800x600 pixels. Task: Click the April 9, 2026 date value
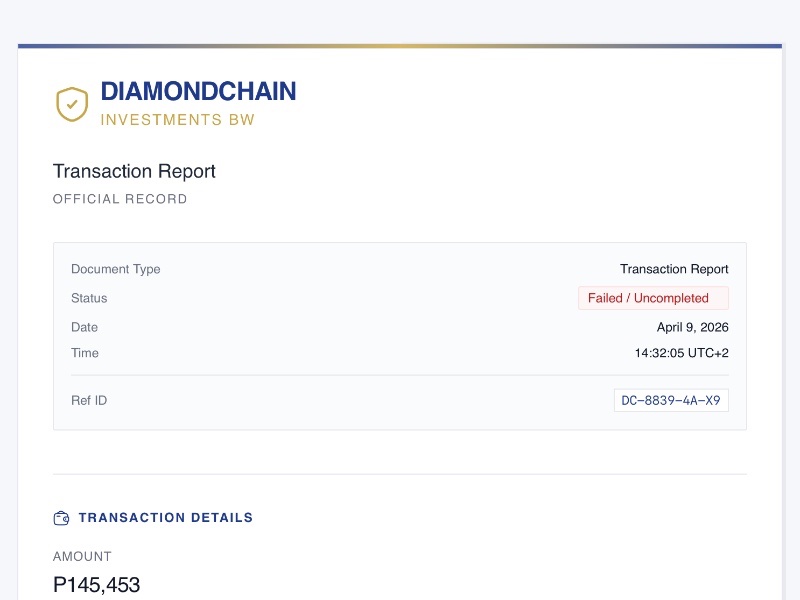coord(692,327)
